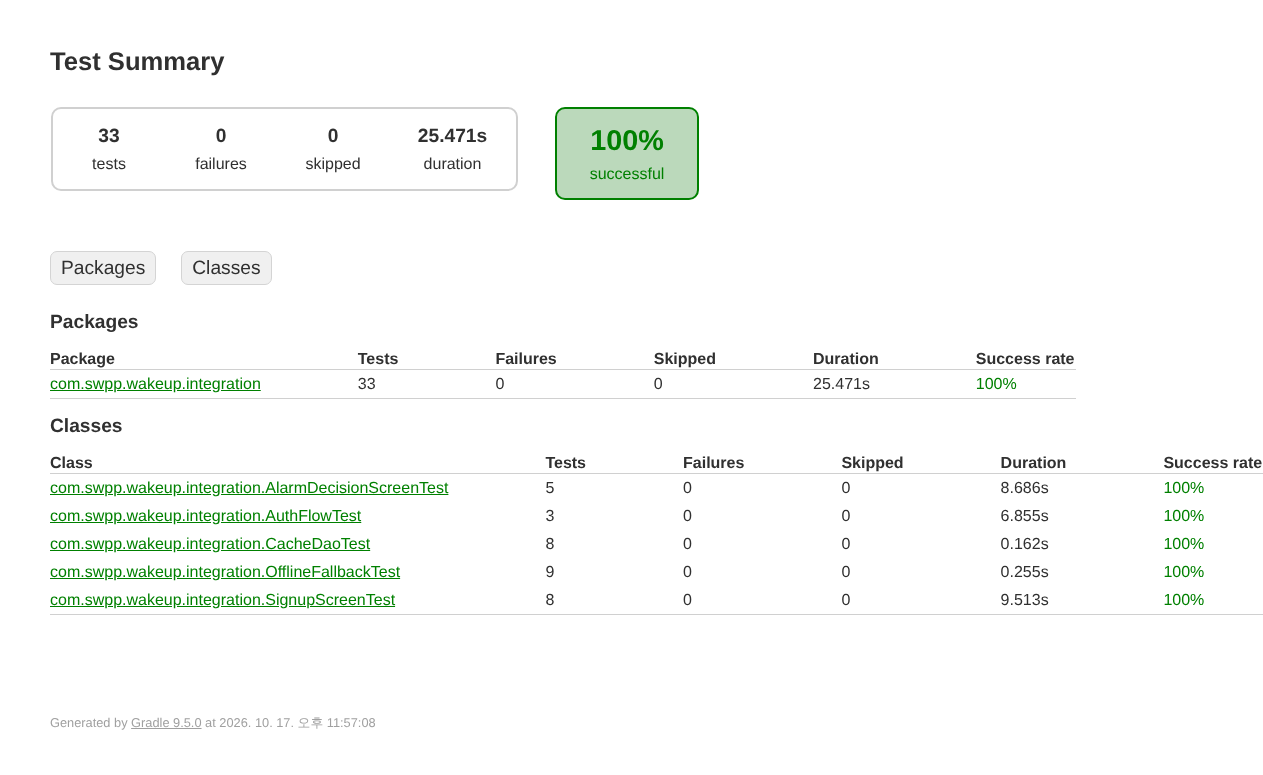Click the 25.471s duration in package row

(x=841, y=384)
